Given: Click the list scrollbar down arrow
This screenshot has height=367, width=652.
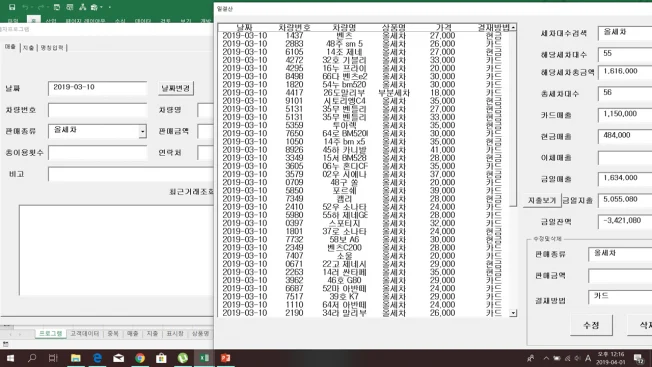Looking at the screenshot, I should (513, 313).
